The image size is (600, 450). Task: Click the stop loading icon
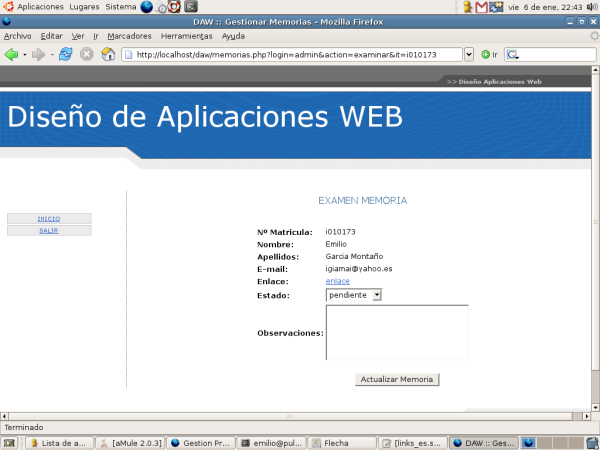pos(87,54)
